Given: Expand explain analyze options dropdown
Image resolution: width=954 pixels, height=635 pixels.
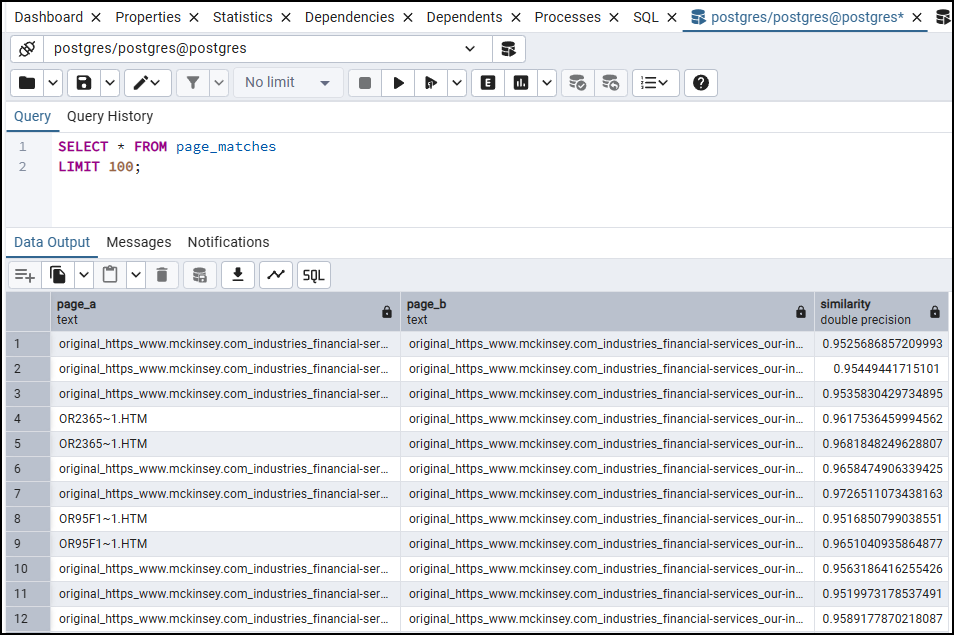Looking at the screenshot, I should [x=547, y=83].
